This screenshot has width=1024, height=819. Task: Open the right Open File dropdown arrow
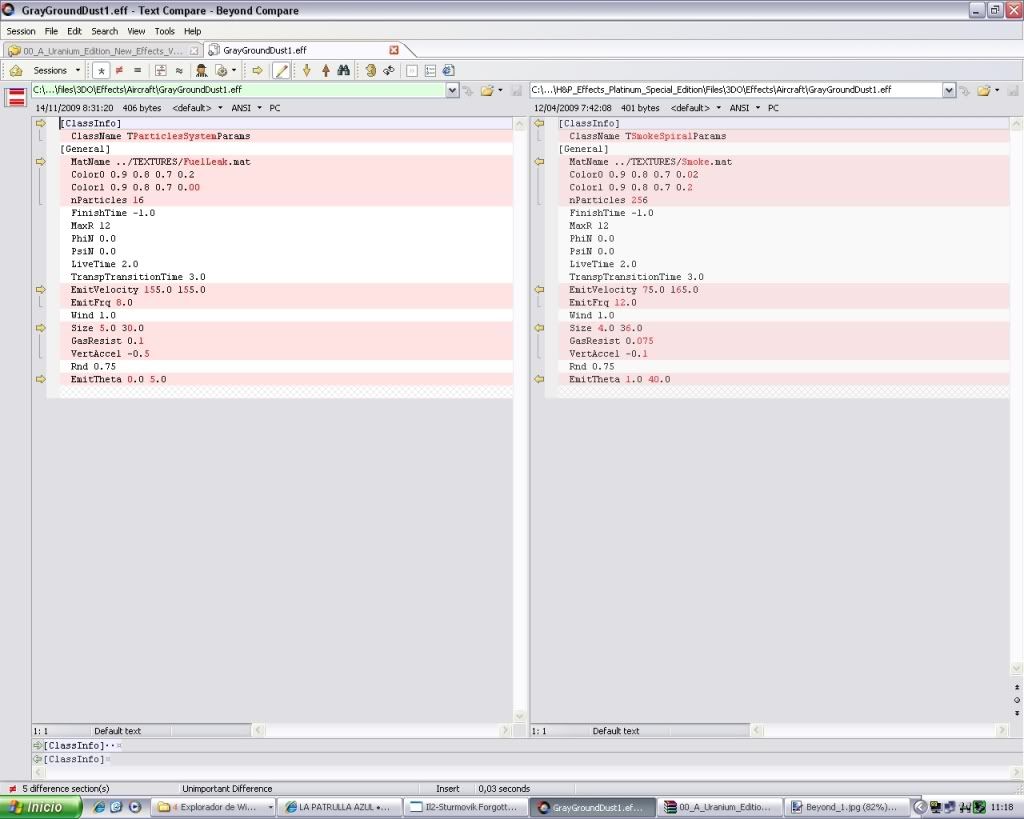point(997,90)
